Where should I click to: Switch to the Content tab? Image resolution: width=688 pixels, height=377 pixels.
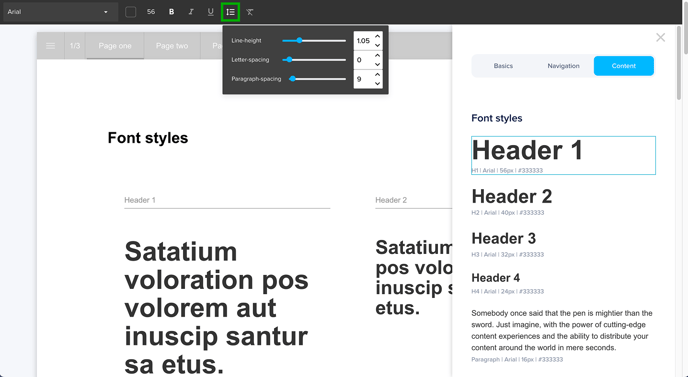[x=624, y=66]
